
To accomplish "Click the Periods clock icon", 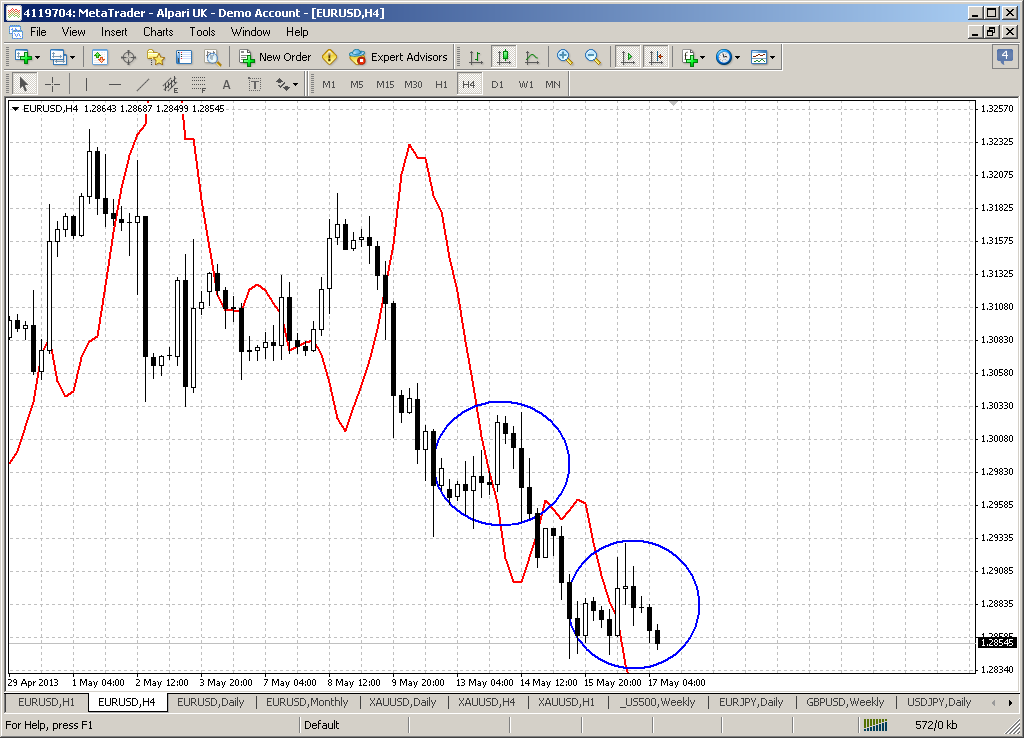I will point(724,57).
